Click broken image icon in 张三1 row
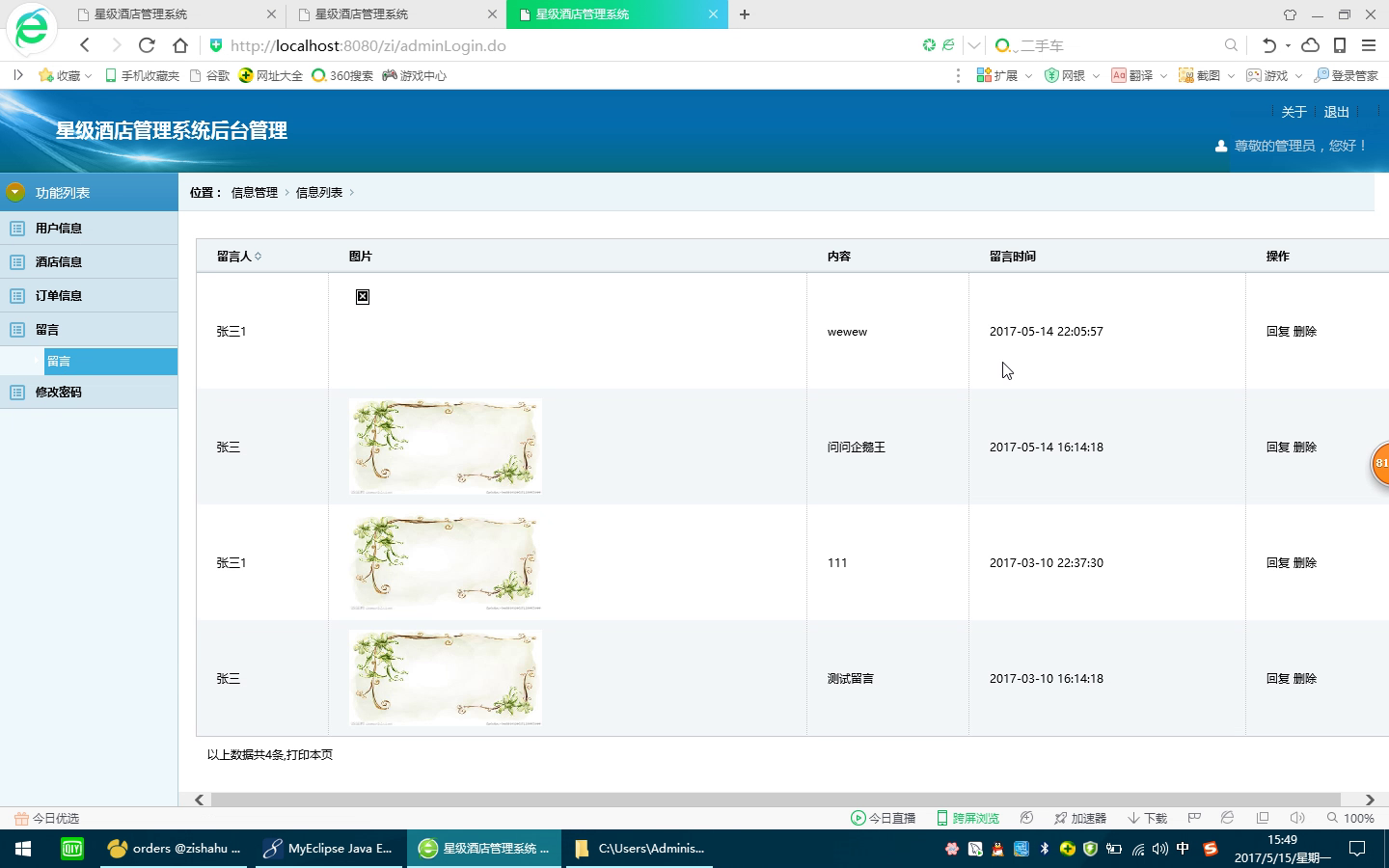Image resolution: width=1389 pixels, height=868 pixels. tap(363, 297)
